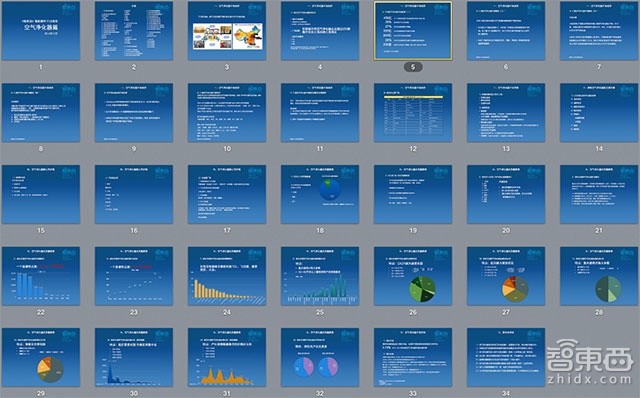
Task: Select slide 6 thumbnail
Action: (506, 31)
